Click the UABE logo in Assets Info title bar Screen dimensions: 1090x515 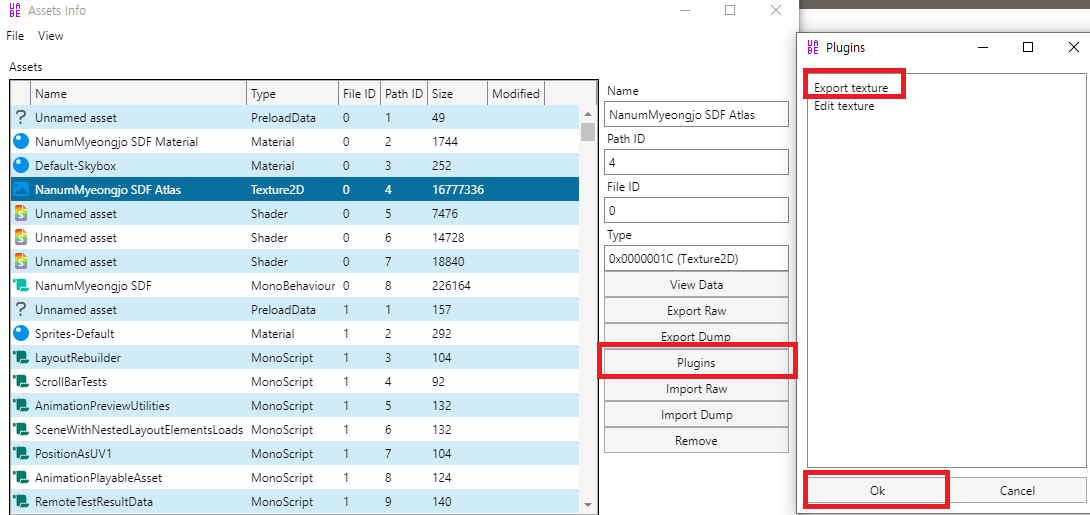(14, 10)
